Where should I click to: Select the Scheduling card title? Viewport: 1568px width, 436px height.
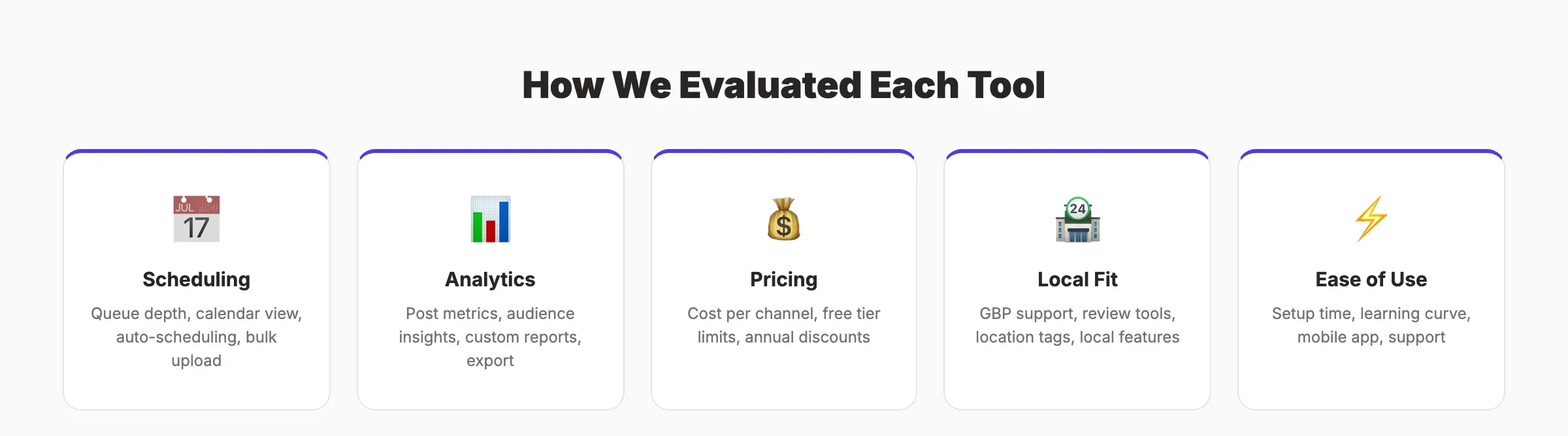(196, 279)
